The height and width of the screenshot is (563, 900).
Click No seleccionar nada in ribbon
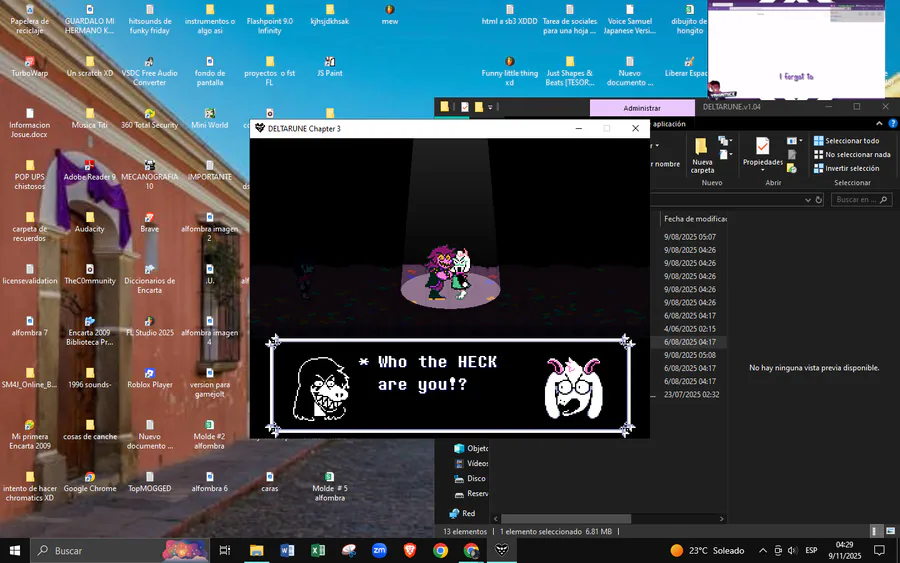tap(852, 154)
